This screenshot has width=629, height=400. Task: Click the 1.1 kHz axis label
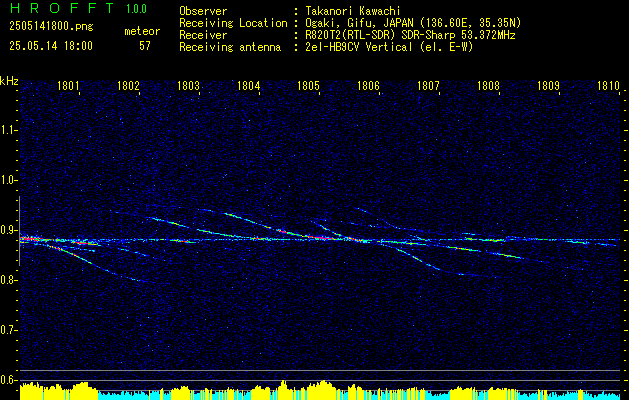click(8, 130)
